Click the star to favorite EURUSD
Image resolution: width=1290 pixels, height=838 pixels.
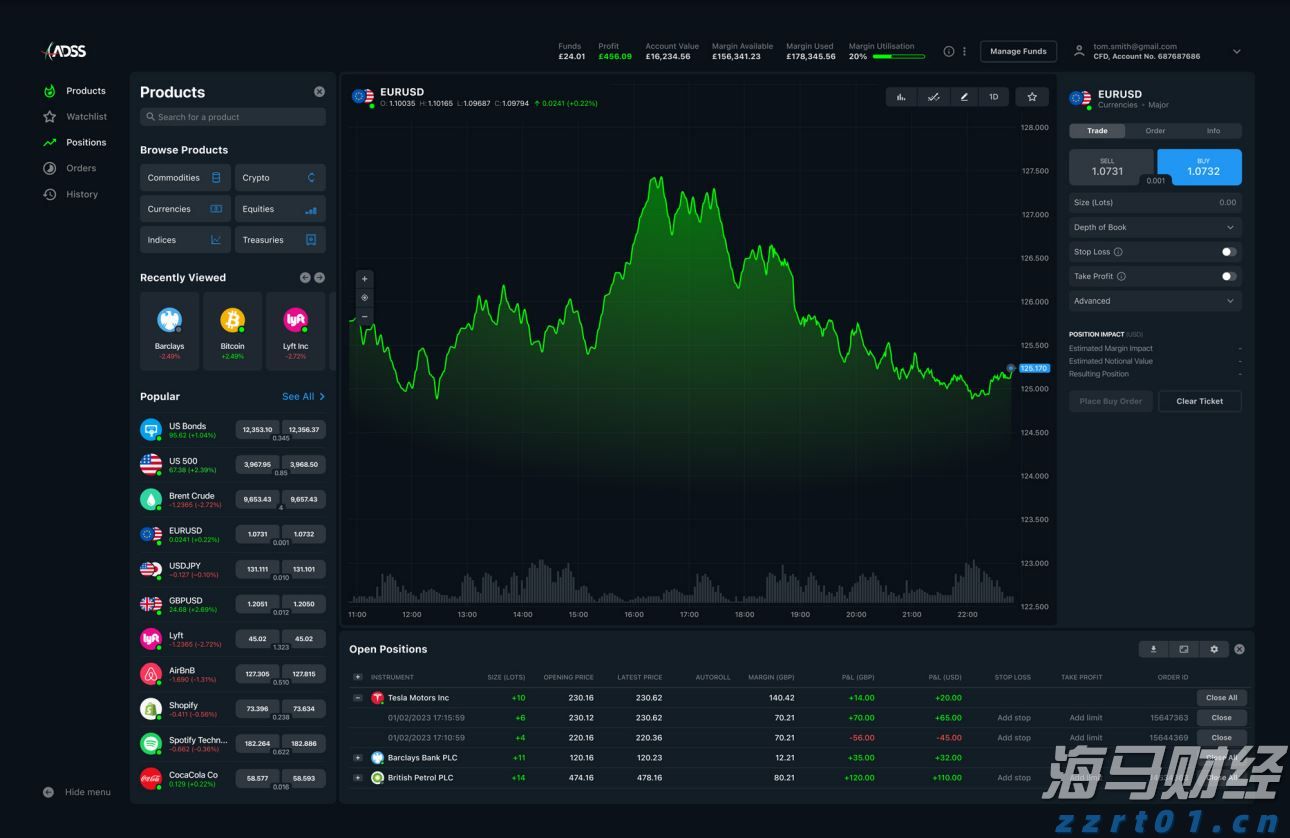point(1032,97)
